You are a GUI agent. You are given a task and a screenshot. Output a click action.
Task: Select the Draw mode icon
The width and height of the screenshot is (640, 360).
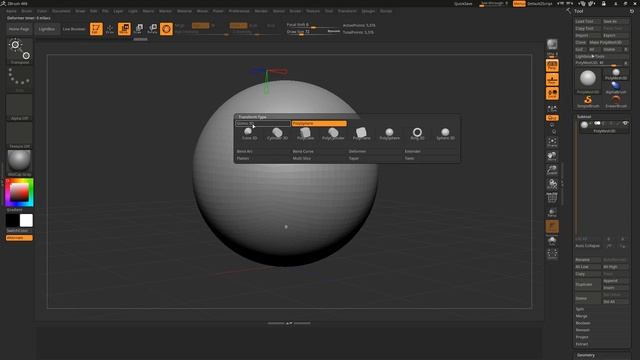[x=110, y=29]
